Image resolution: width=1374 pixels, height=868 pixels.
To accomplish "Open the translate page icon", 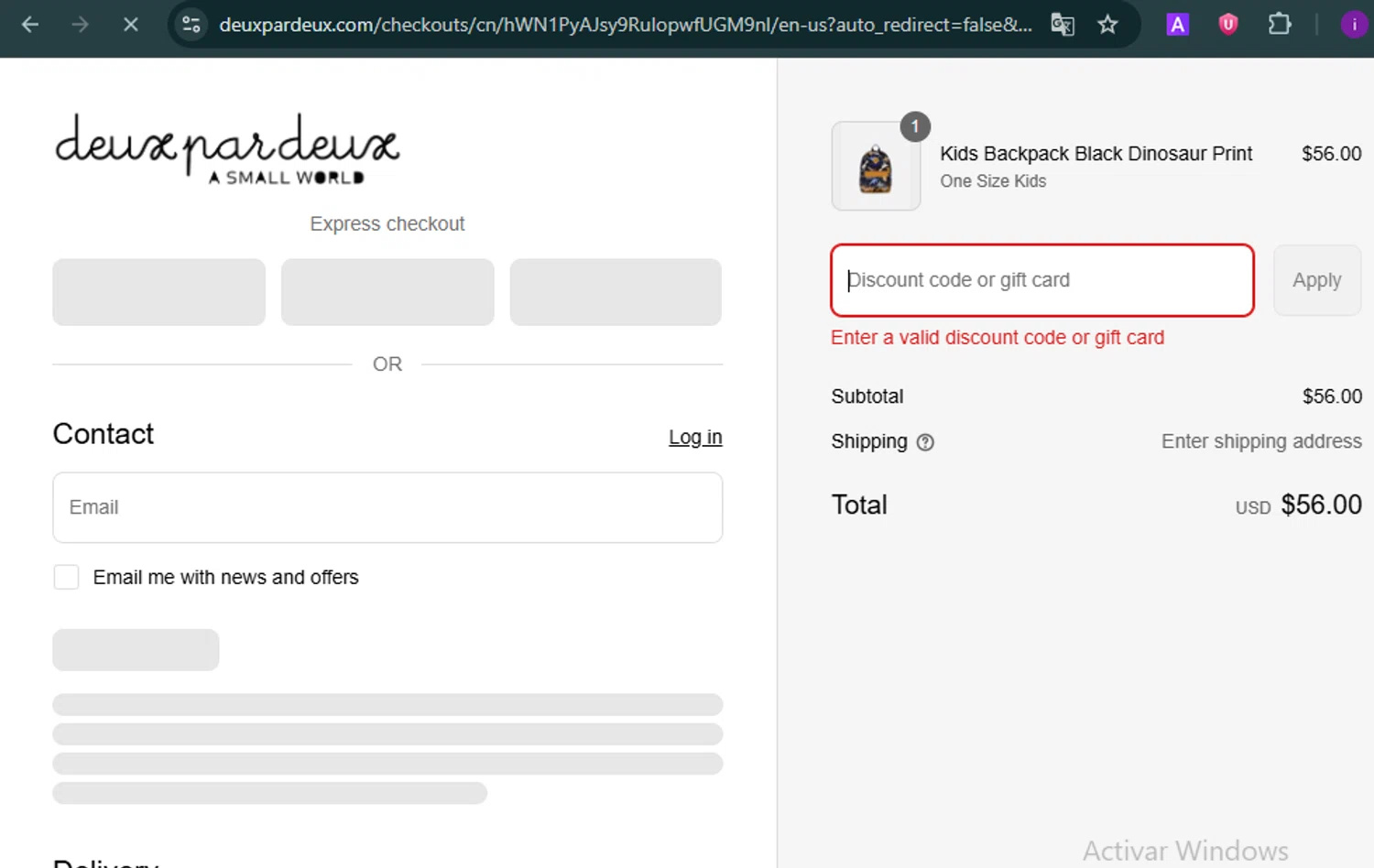I will [1063, 25].
